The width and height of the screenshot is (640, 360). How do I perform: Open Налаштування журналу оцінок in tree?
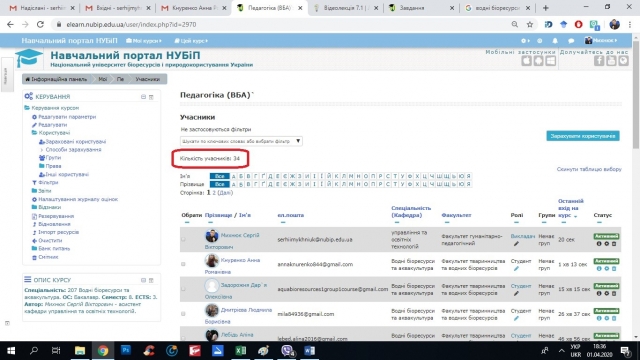click(78, 199)
